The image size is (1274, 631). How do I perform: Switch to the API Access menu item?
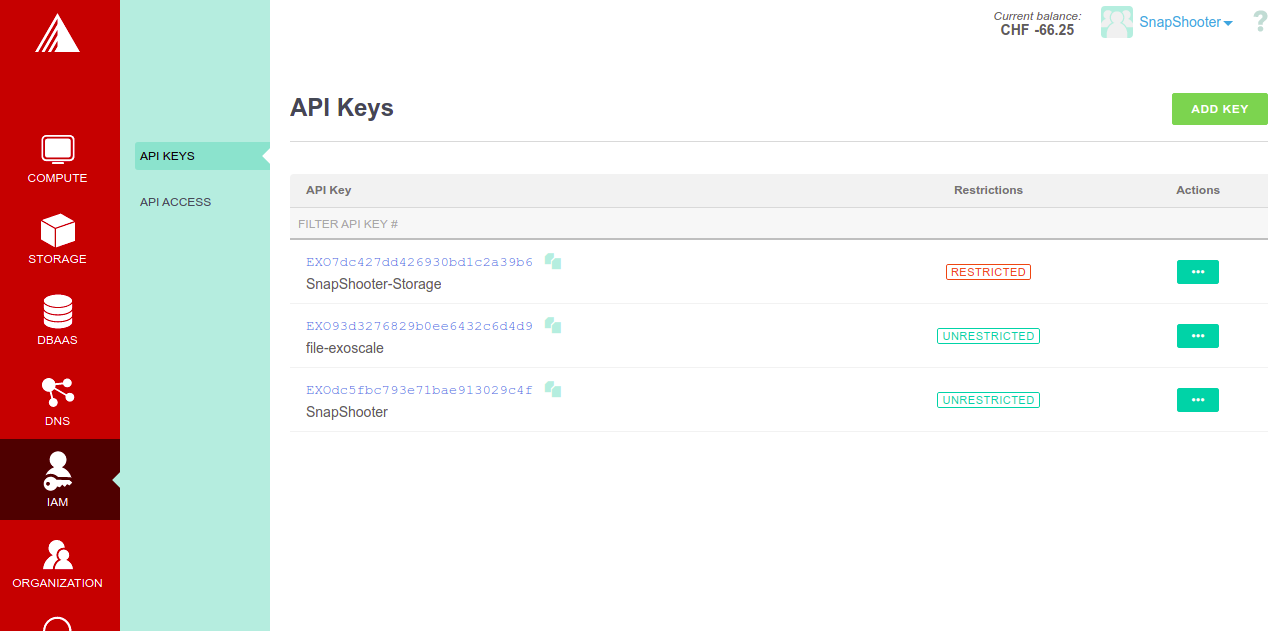pyautogui.click(x=176, y=202)
